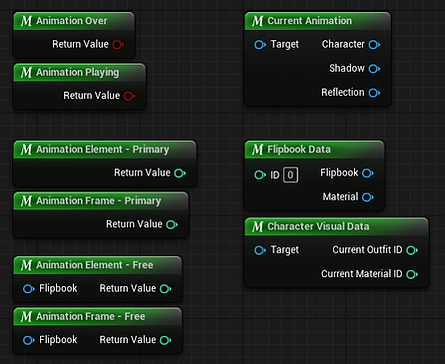Click the Current Outfit ID output pin
This screenshot has width=445, height=364.
point(412,250)
